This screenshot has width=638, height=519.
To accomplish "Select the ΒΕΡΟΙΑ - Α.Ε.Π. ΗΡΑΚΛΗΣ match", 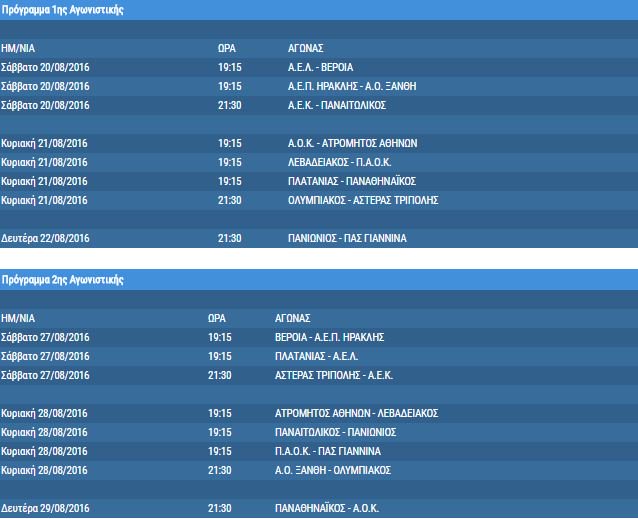I will click(x=329, y=337).
